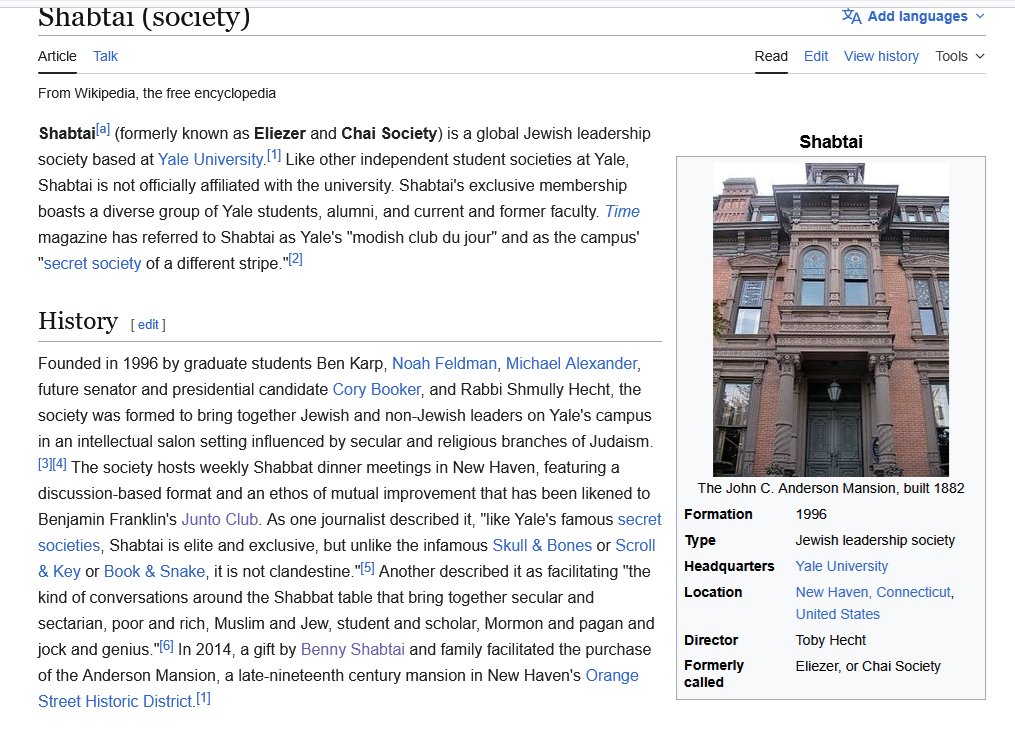Screen dimensions: 1015x744
Task: Click 'Eliezer, or Chai Society' infobox value
Action: point(868,666)
